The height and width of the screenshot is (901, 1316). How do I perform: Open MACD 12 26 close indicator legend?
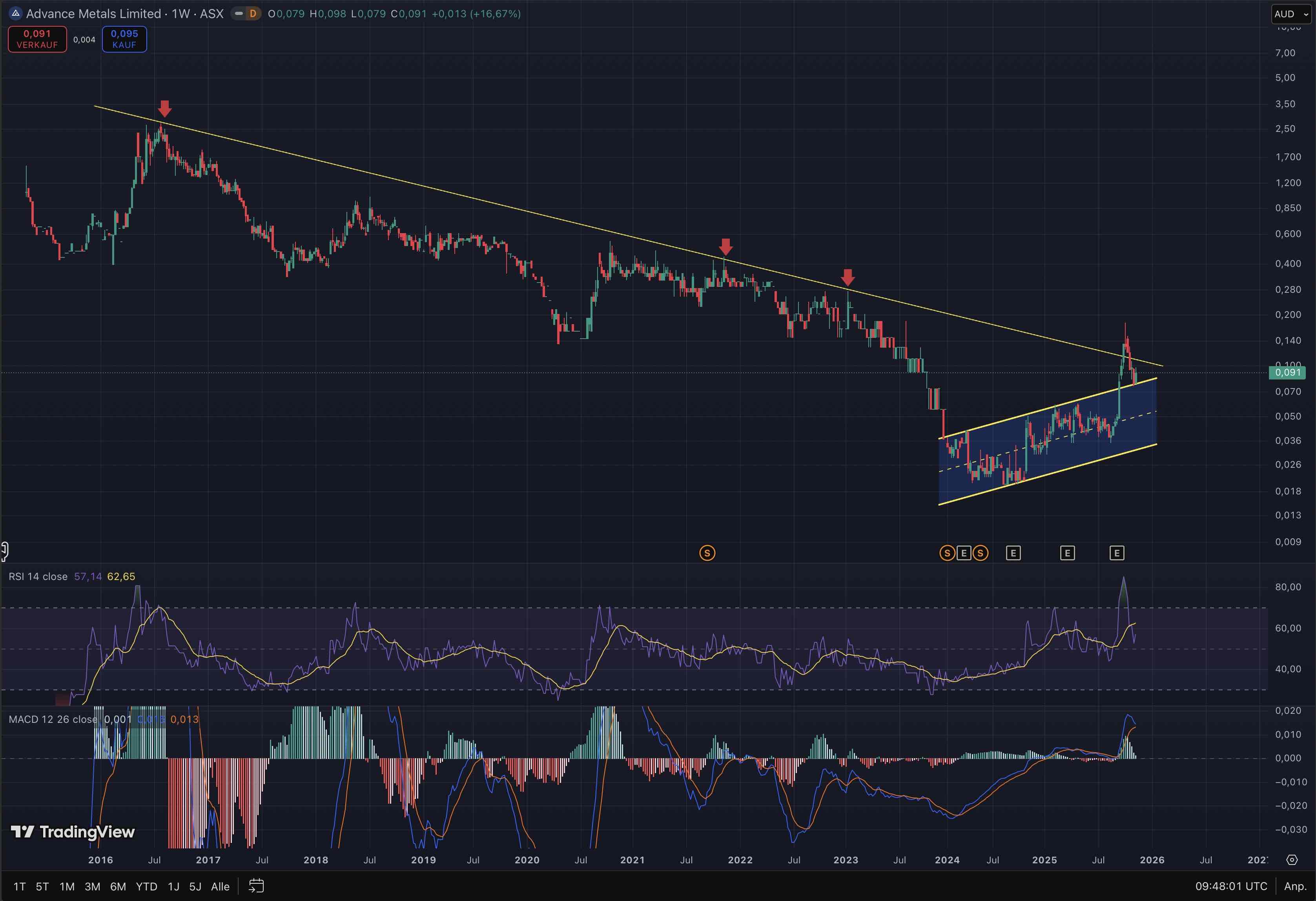(53, 719)
